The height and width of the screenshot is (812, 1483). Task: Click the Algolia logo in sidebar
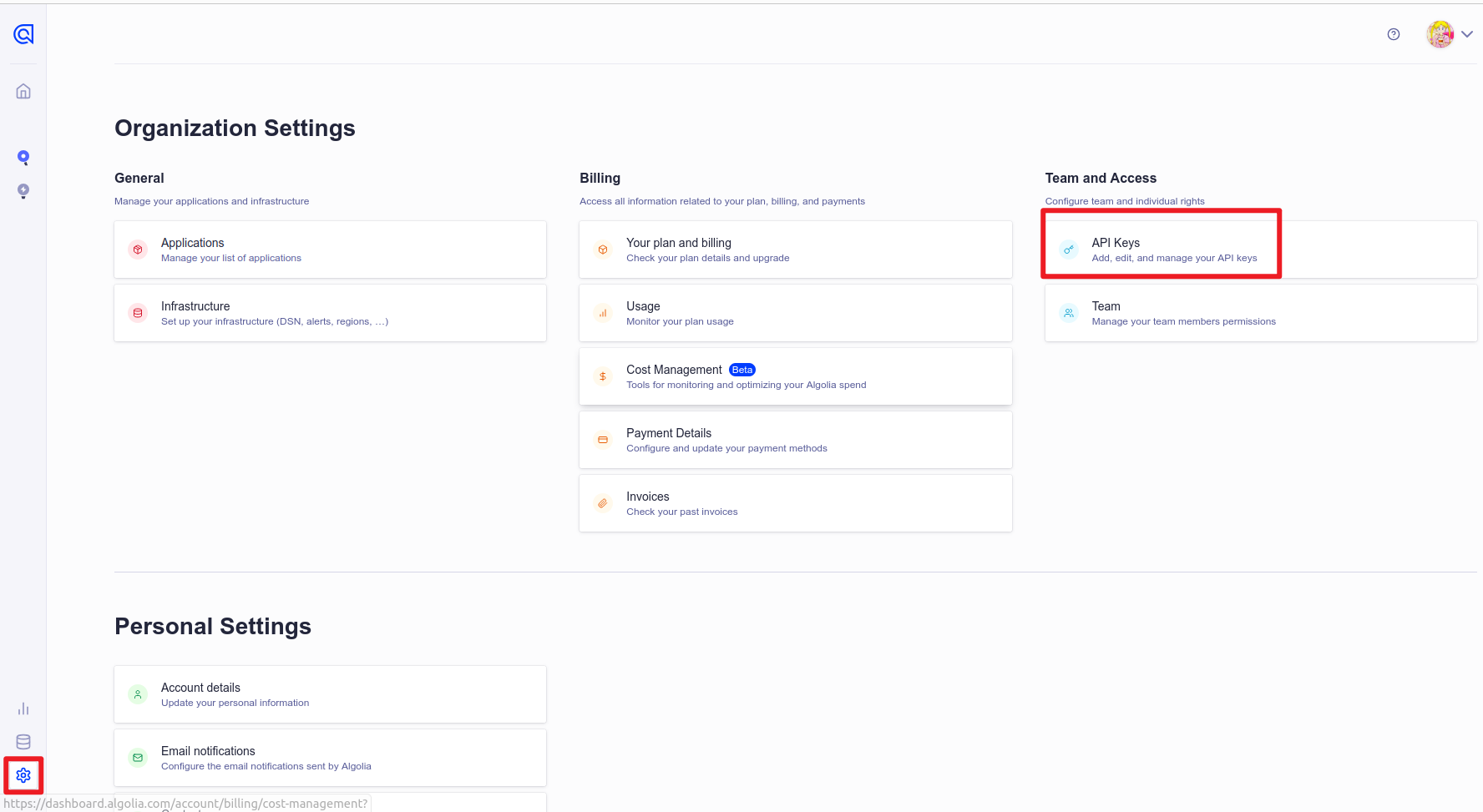coord(23,34)
